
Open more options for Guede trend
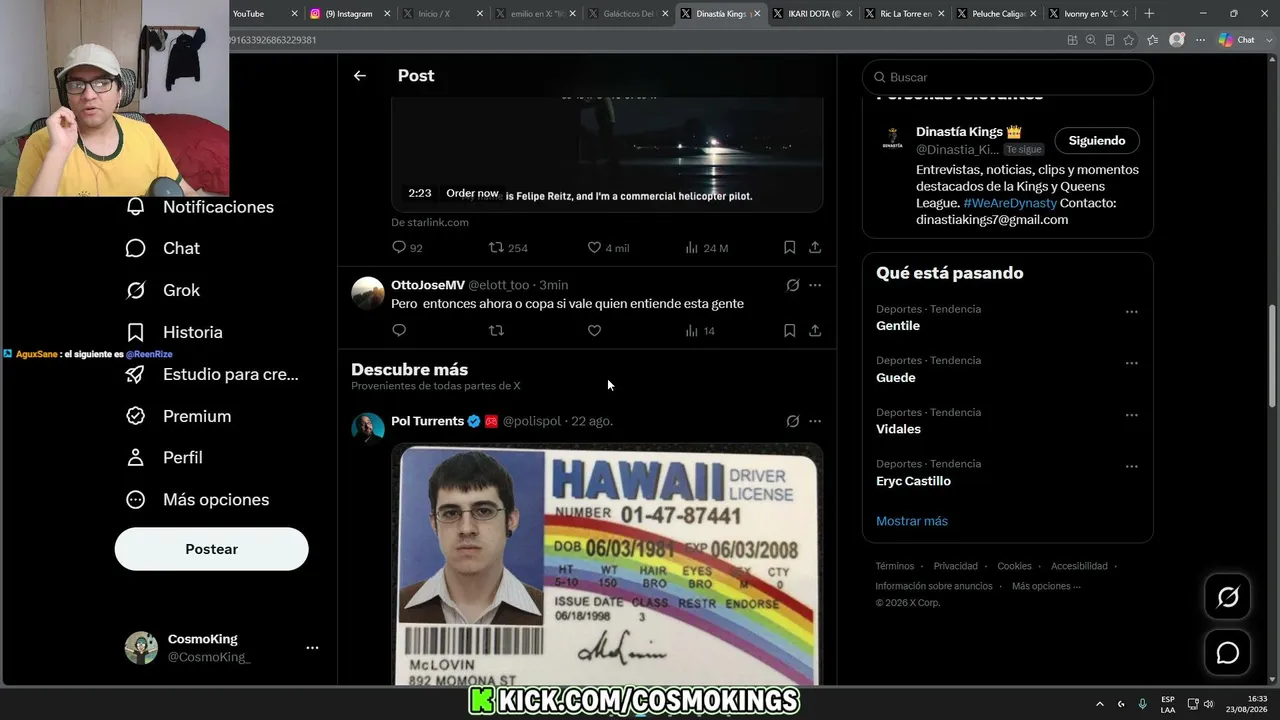click(x=1132, y=363)
